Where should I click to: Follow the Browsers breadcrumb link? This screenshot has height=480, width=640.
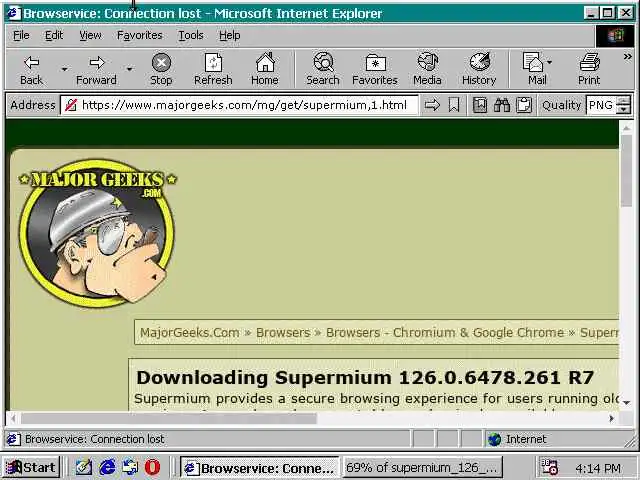tap(283, 332)
